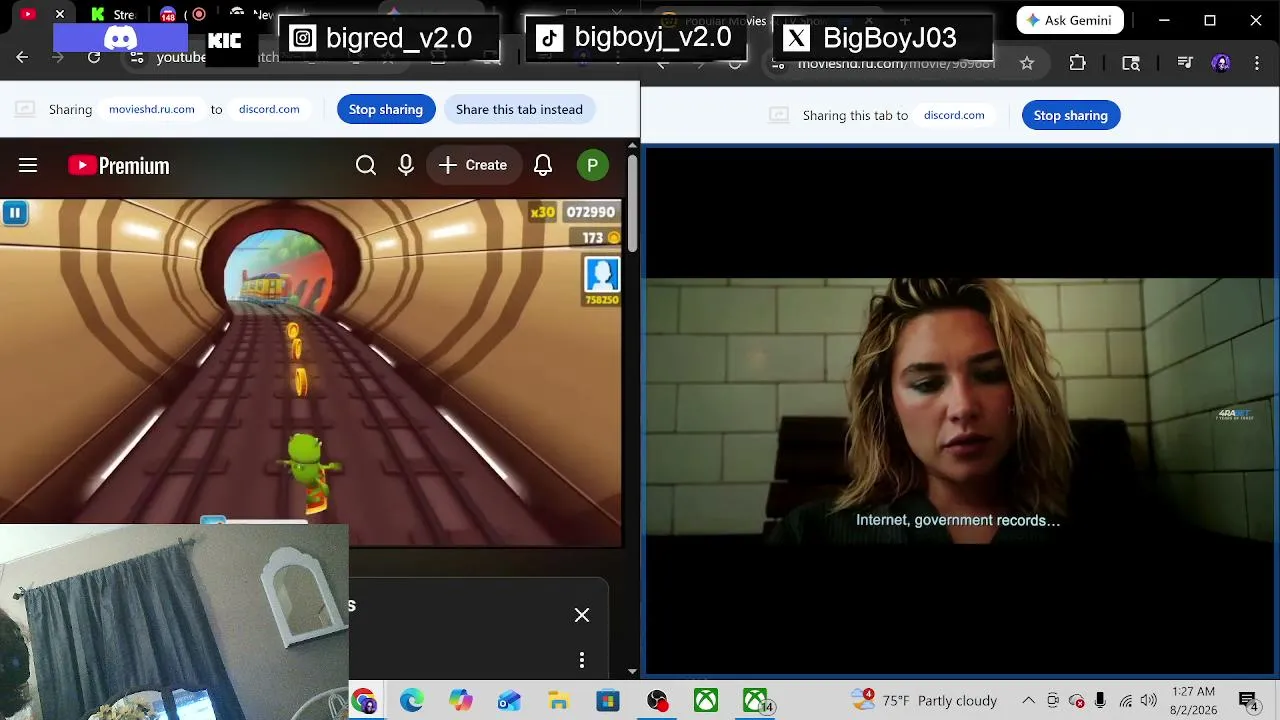Close the active YouTube browser tab
This screenshot has height=720, width=1280.
coord(60,14)
